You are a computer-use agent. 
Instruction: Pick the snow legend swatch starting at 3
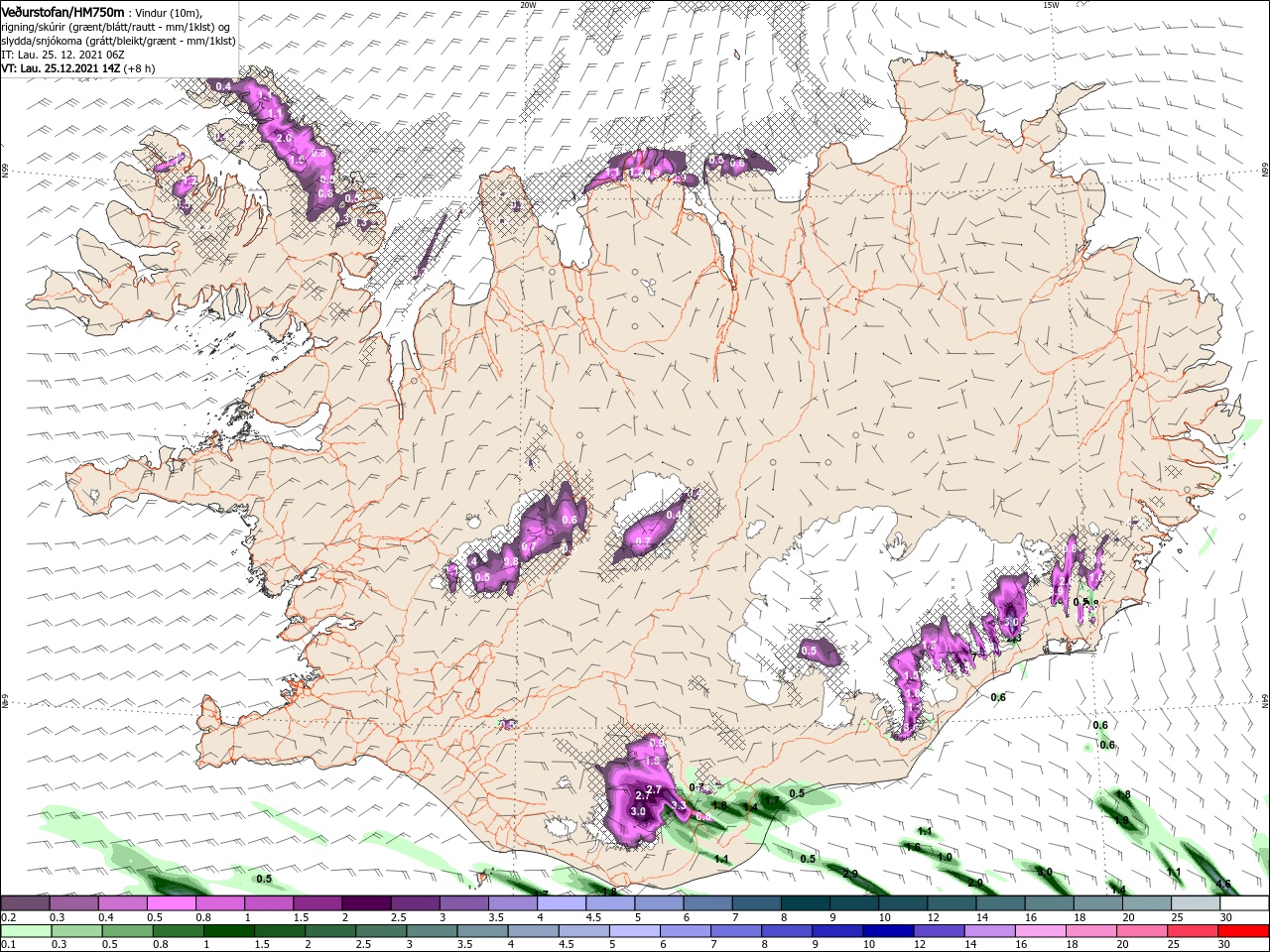[463, 903]
